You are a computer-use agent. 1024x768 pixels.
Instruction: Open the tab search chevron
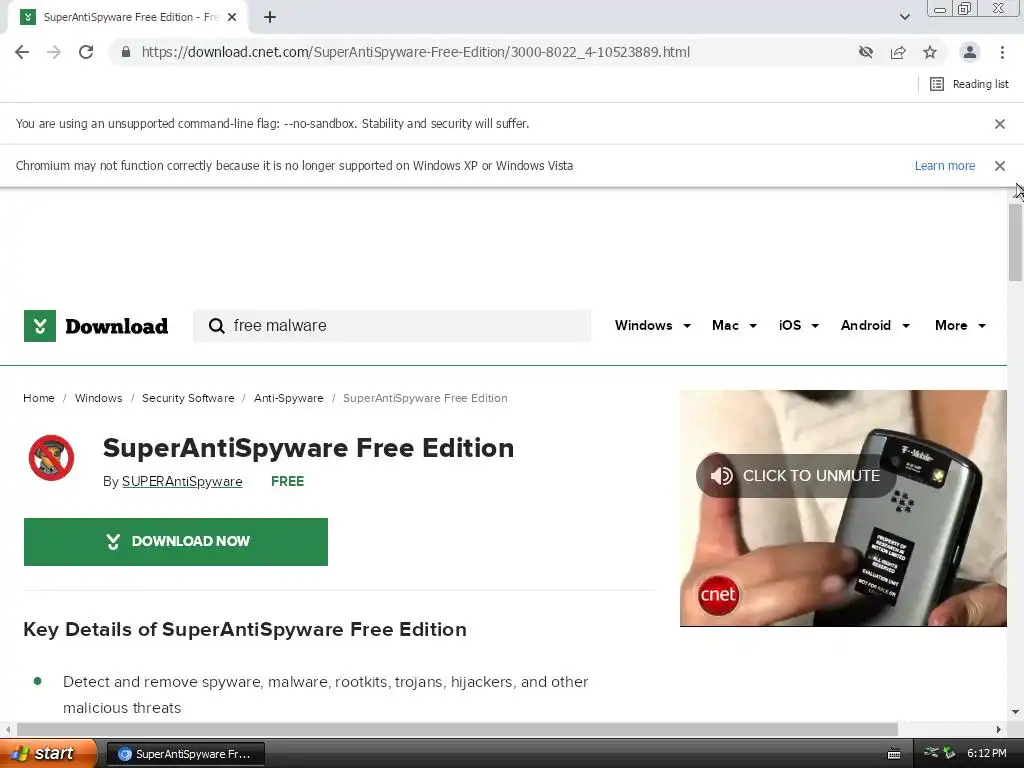[x=904, y=17]
